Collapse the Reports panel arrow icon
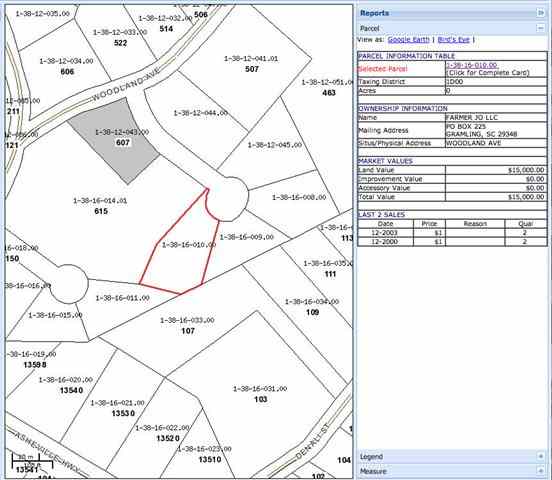Image resolution: width=552 pixels, height=480 pixels. pos(540,13)
